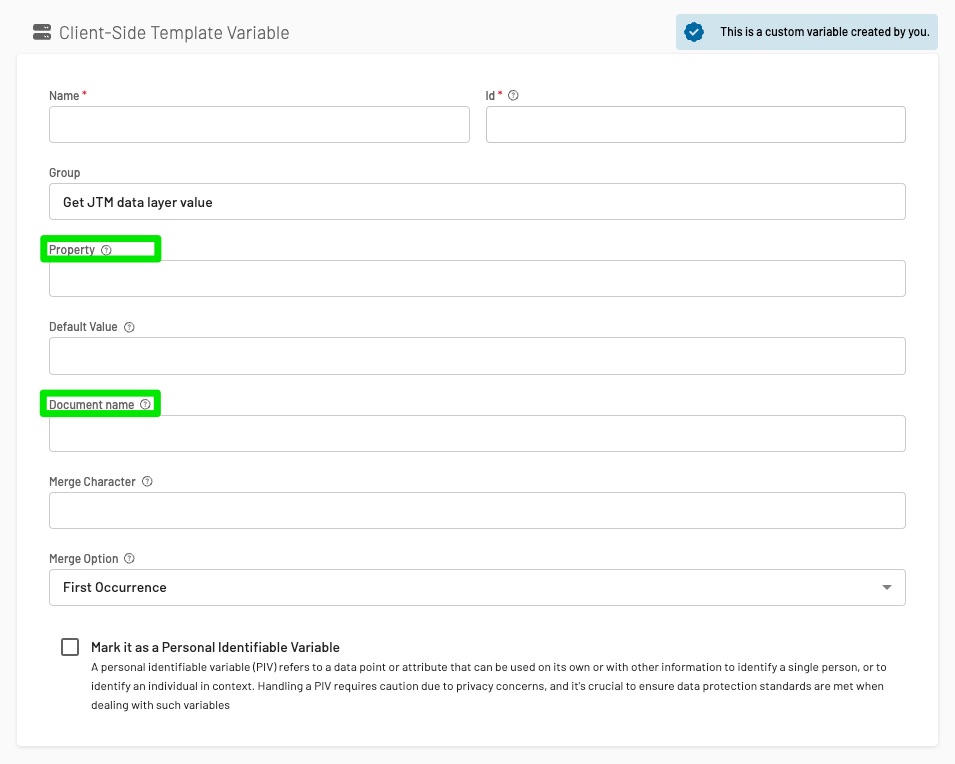Click the Merge Character help icon
Image resolution: width=955 pixels, height=764 pixels.
pos(147,482)
